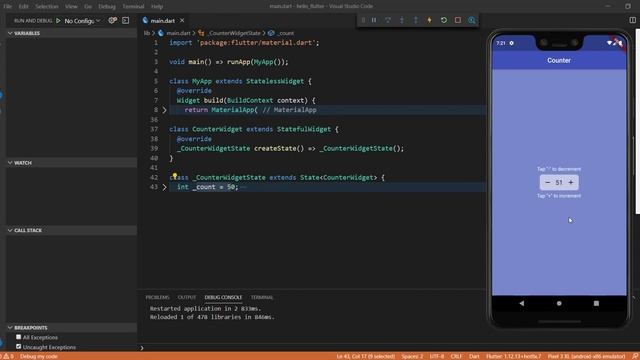The image size is (640, 360).
Task: Switch to the TERMINAL panel tab
Action: coord(262,297)
